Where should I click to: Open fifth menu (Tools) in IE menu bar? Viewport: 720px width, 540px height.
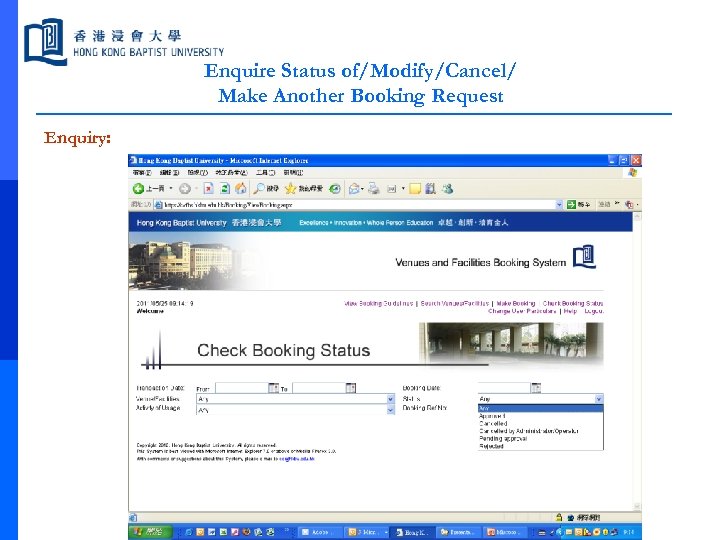[265, 173]
